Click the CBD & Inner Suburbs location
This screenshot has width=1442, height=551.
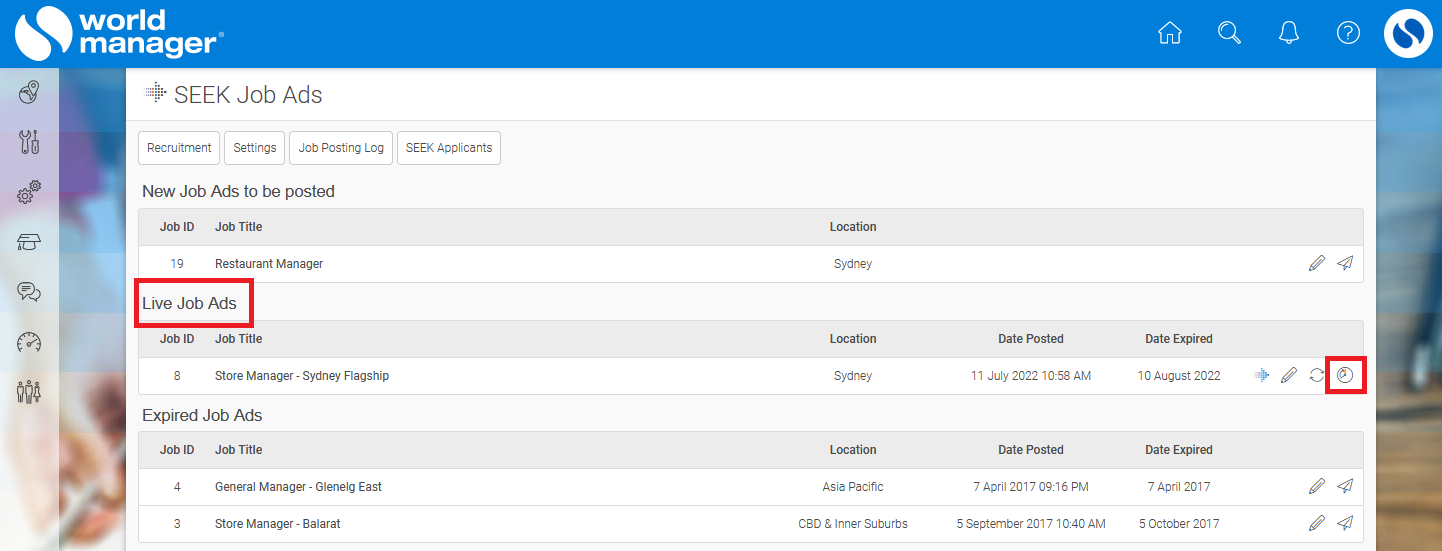[x=853, y=523]
